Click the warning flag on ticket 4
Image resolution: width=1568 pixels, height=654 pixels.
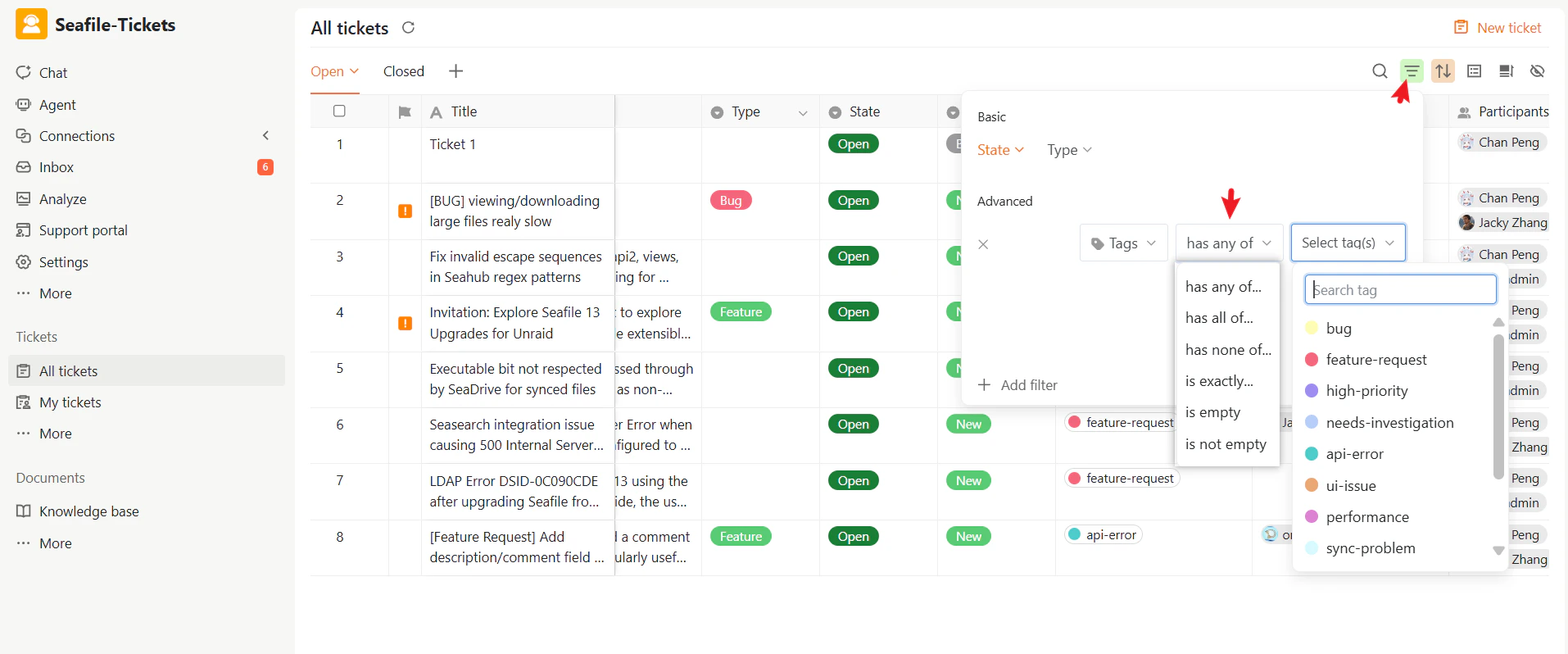point(405,323)
